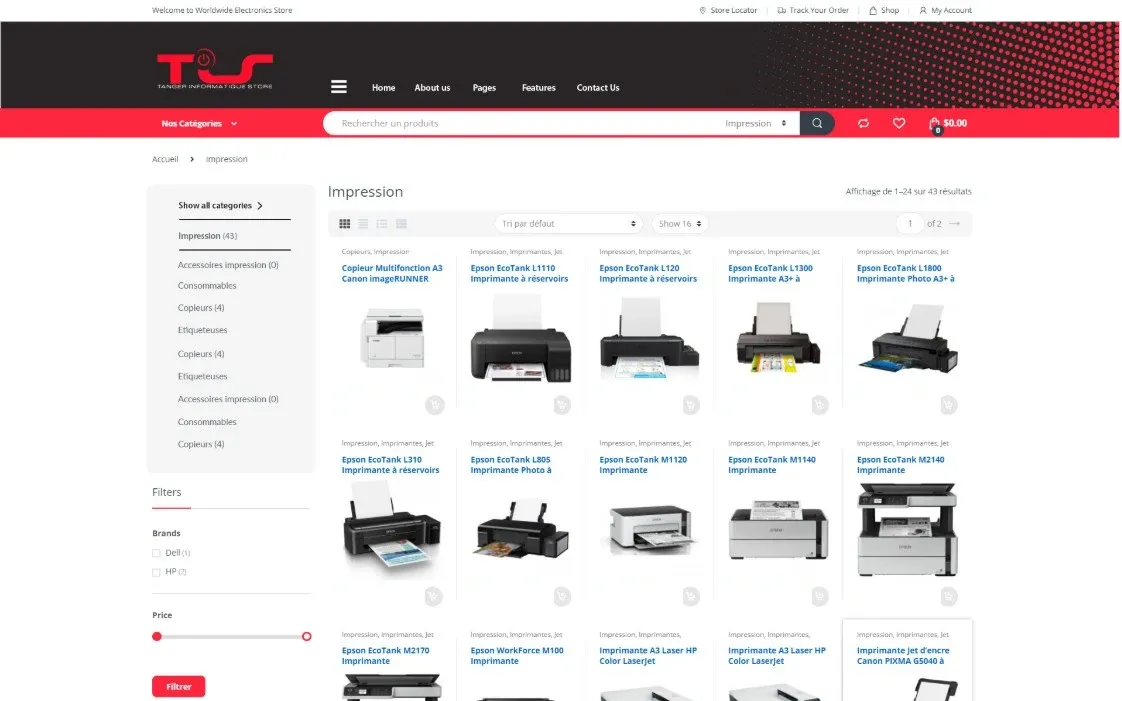Select the Impression (43) category
Image resolution: width=1122 pixels, height=701 pixels.
click(208, 236)
